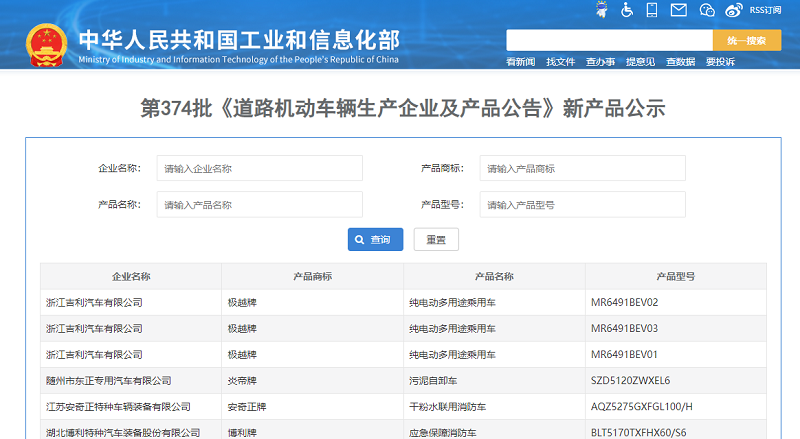Click the national emblem logo
Image resolution: width=800 pixels, height=439 pixels.
(46, 45)
